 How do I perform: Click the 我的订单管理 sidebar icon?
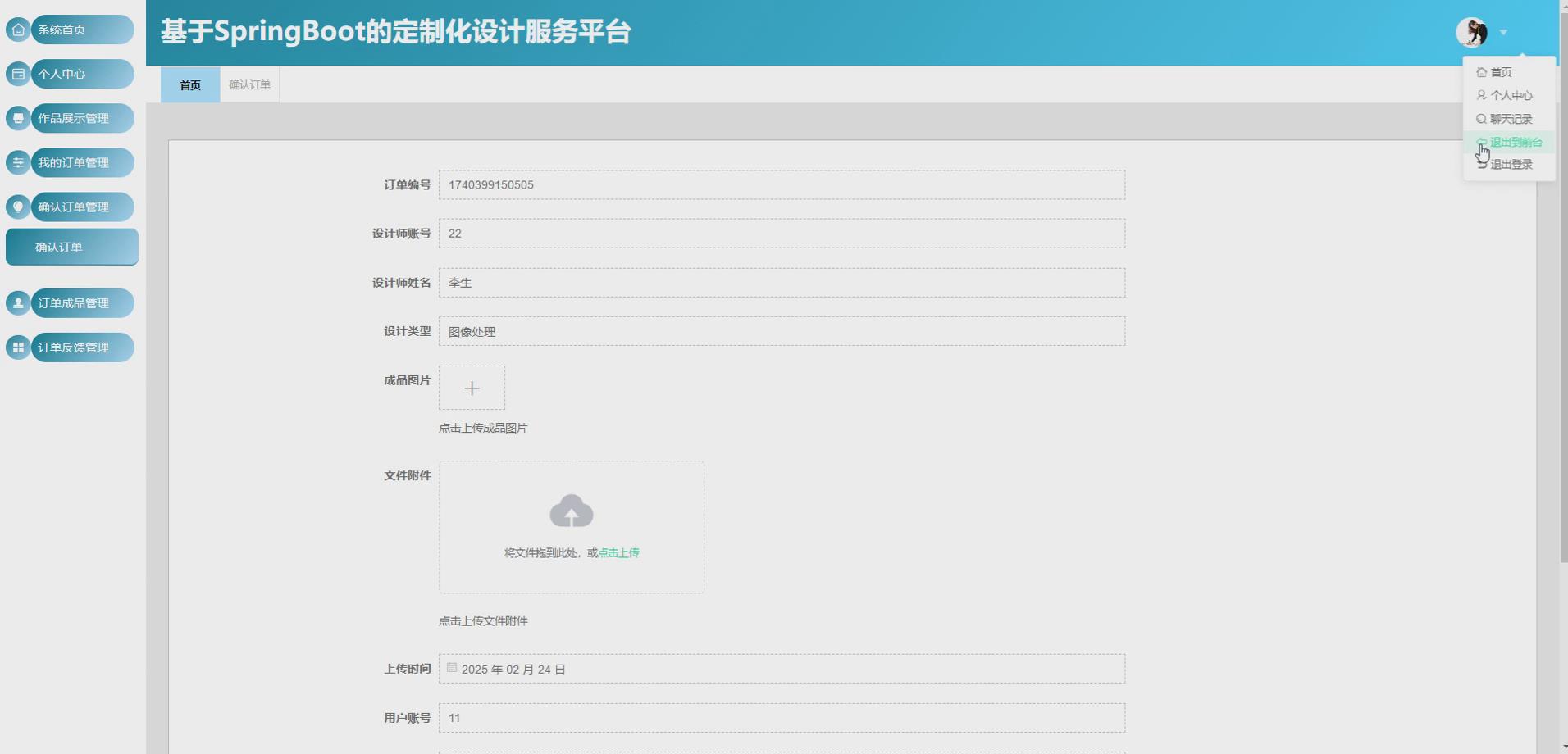click(17, 162)
